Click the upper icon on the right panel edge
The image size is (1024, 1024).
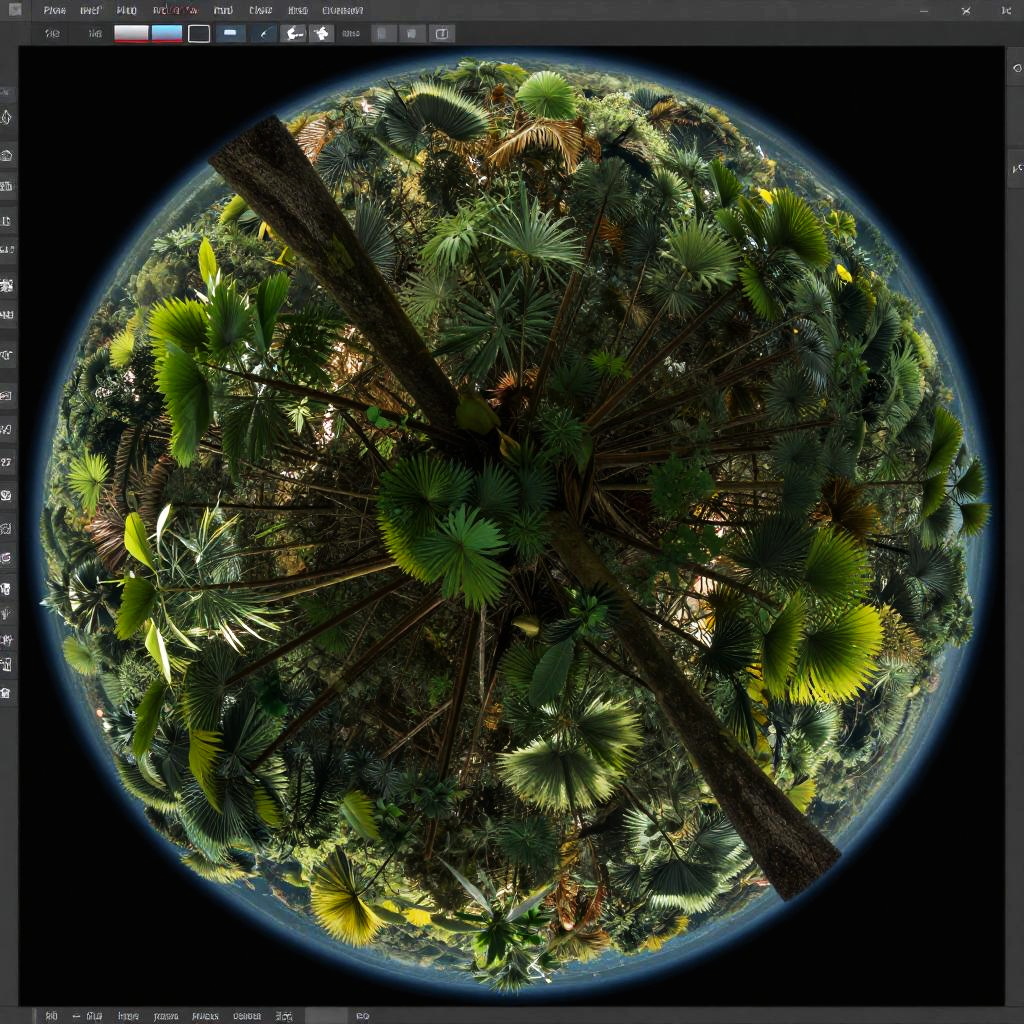1016,68
